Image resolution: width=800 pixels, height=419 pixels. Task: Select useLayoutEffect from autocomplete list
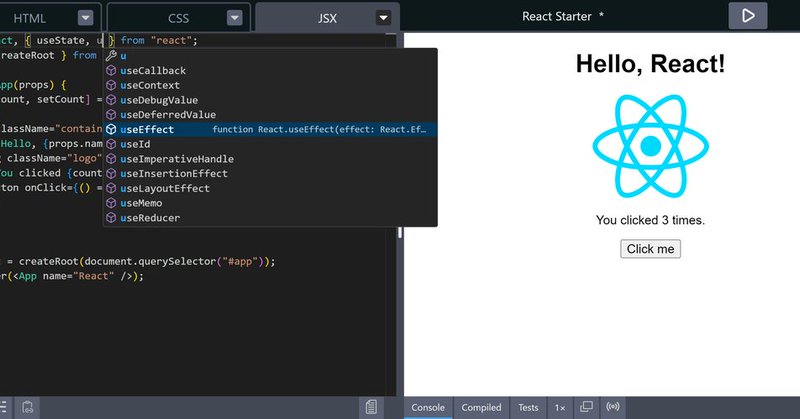coord(270,188)
